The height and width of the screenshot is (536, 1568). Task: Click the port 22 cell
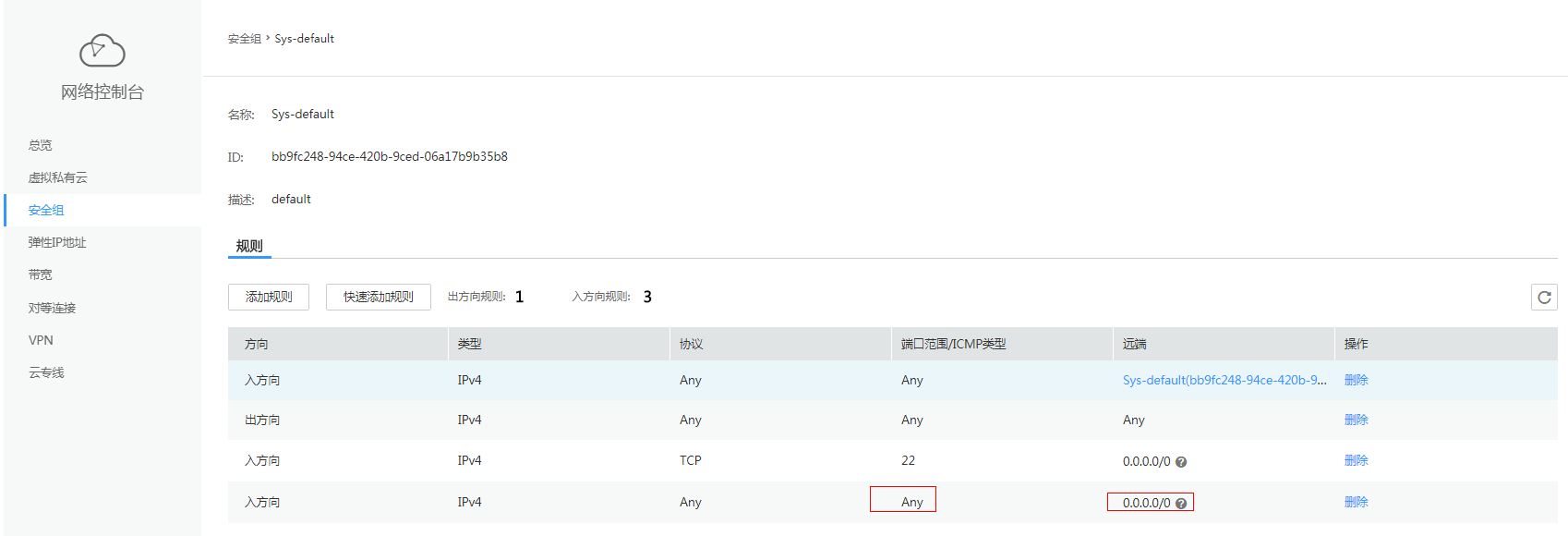(x=909, y=460)
